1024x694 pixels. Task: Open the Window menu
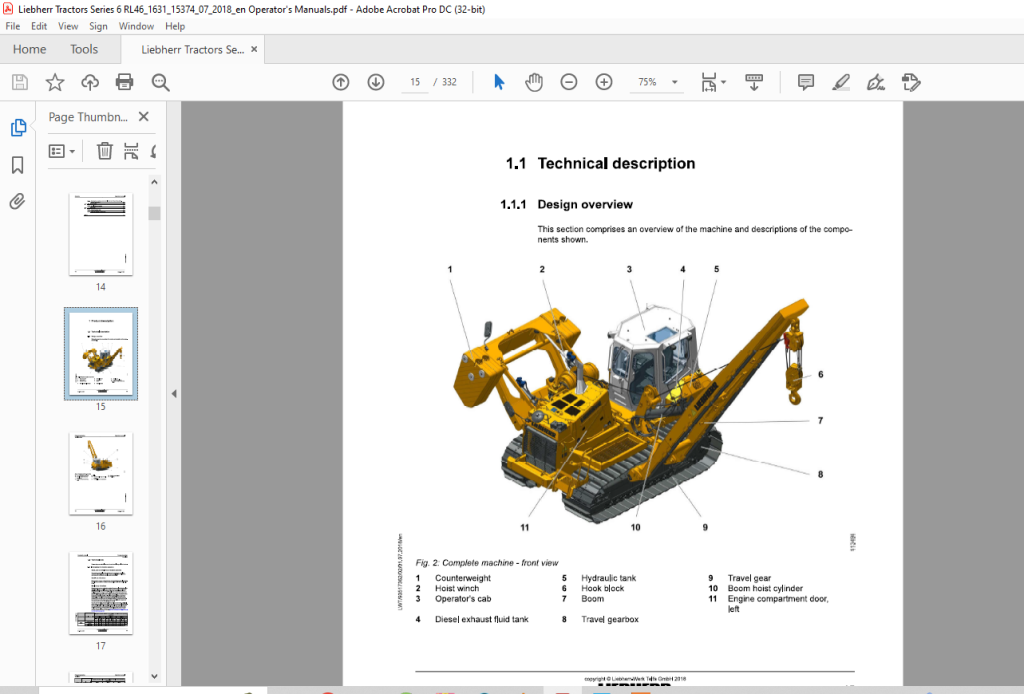pyautogui.click(x=136, y=26)
